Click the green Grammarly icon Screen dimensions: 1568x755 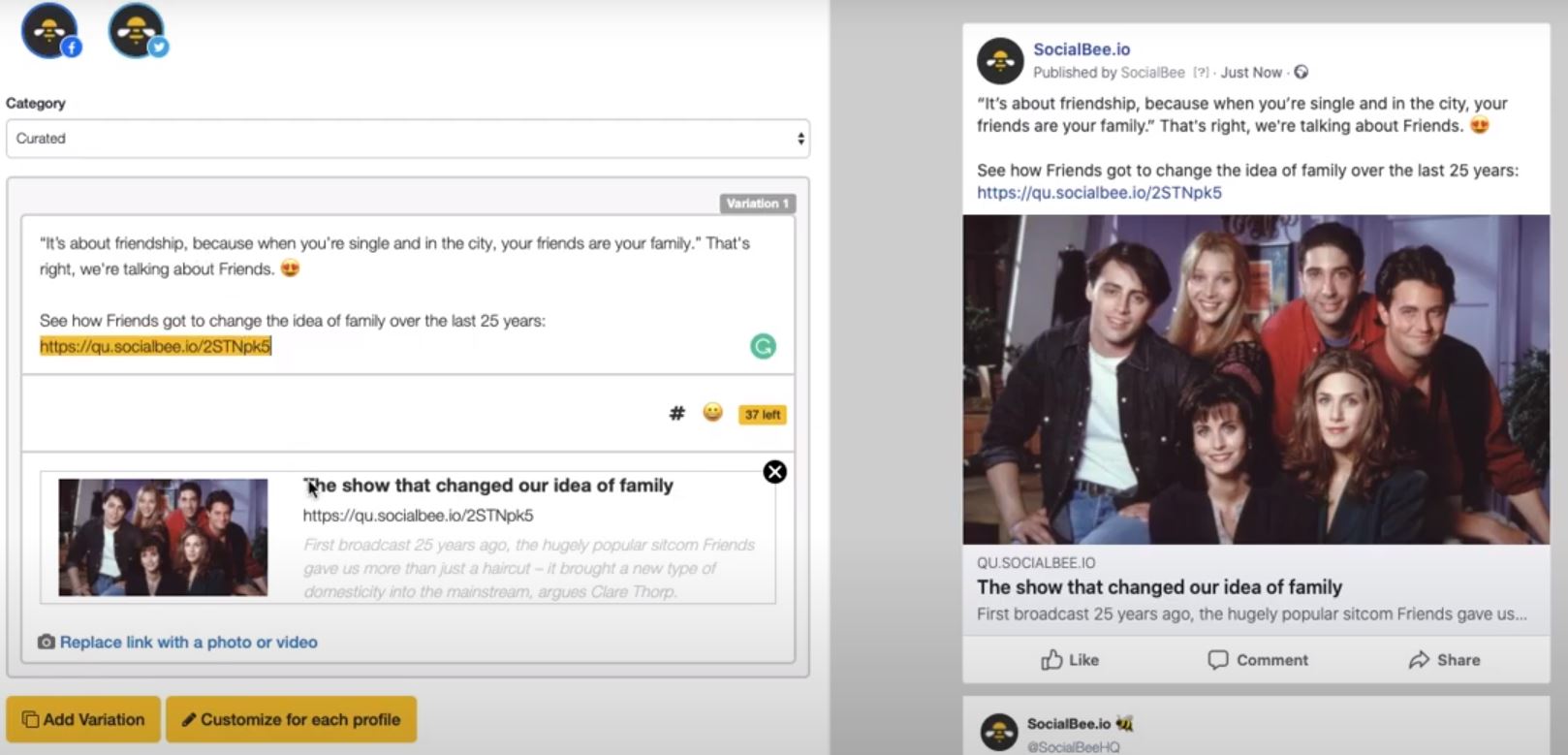(763, 346)
